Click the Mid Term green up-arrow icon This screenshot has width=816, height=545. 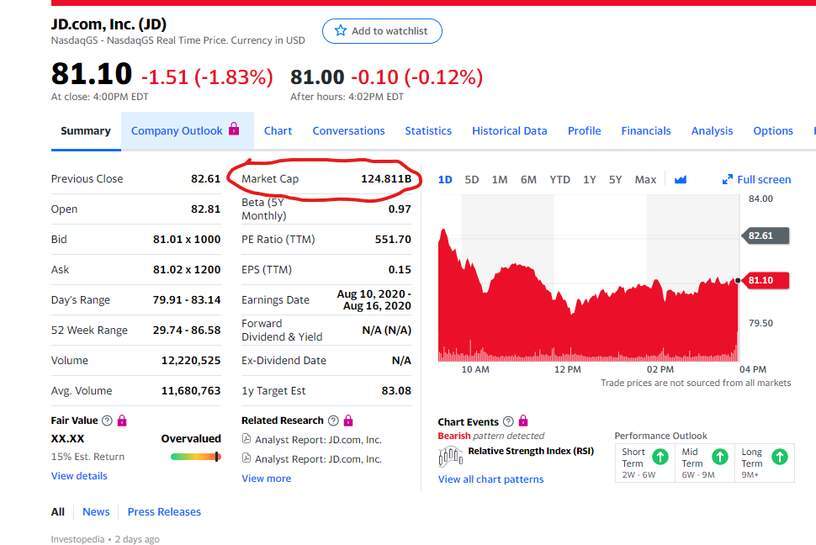click(720, 457)
